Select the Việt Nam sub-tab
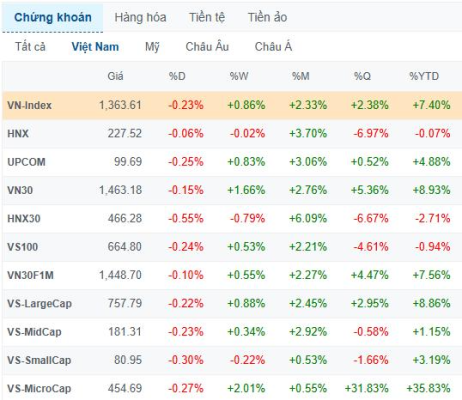This screenshot has height=400, width=462. (x=95, y=47)
